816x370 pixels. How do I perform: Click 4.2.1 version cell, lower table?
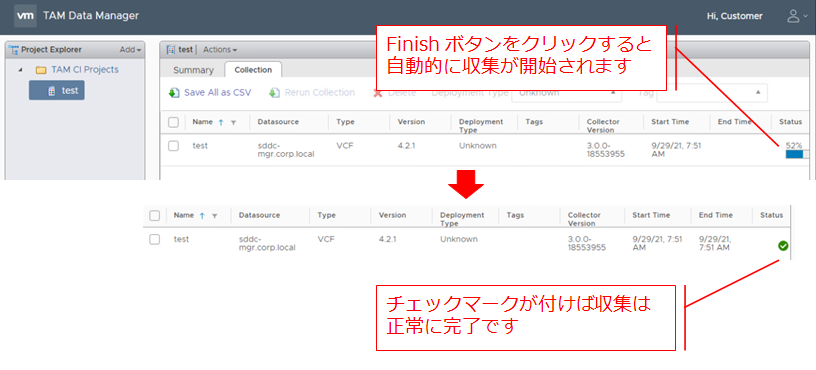coord(387,239)
